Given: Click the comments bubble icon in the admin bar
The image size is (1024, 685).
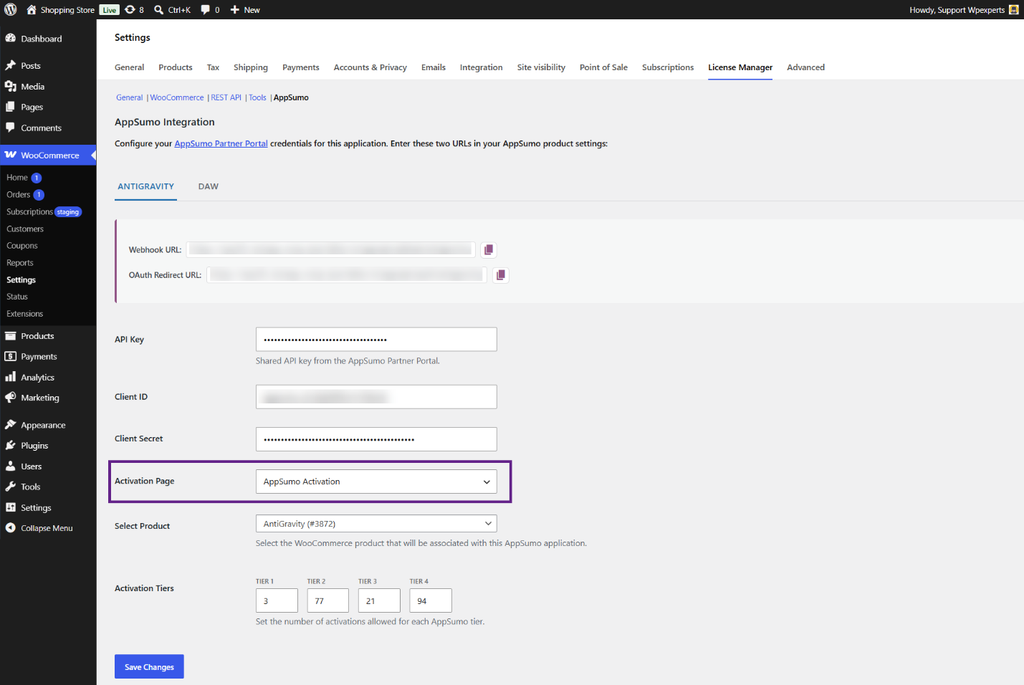Looking at the screenshot, I should tap(205, 10).
